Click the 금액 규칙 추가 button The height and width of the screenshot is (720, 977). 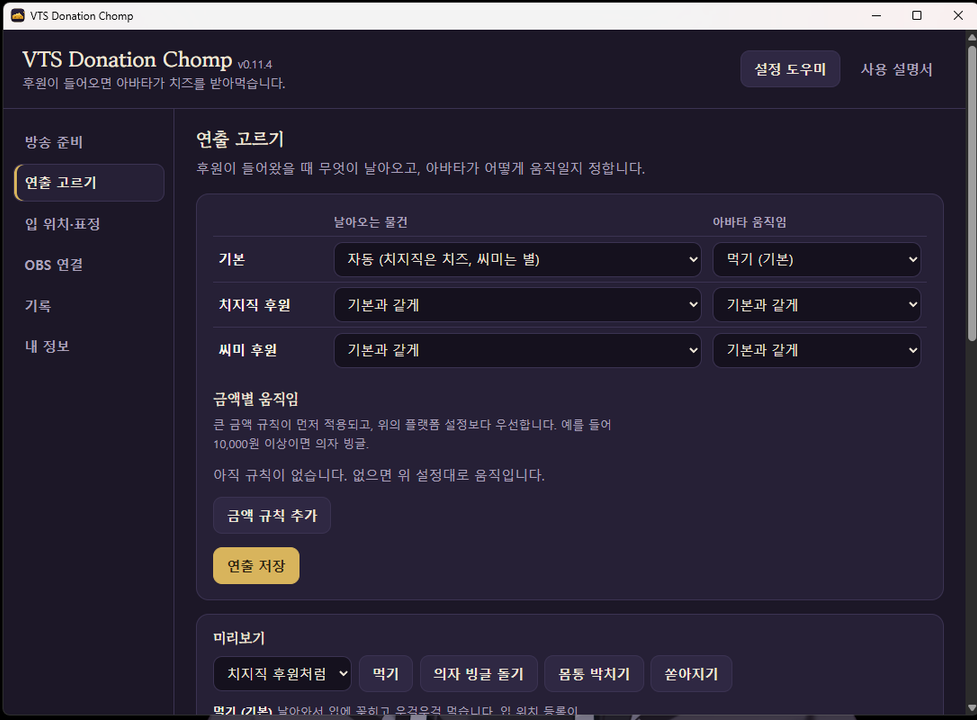tap(272, 515)
